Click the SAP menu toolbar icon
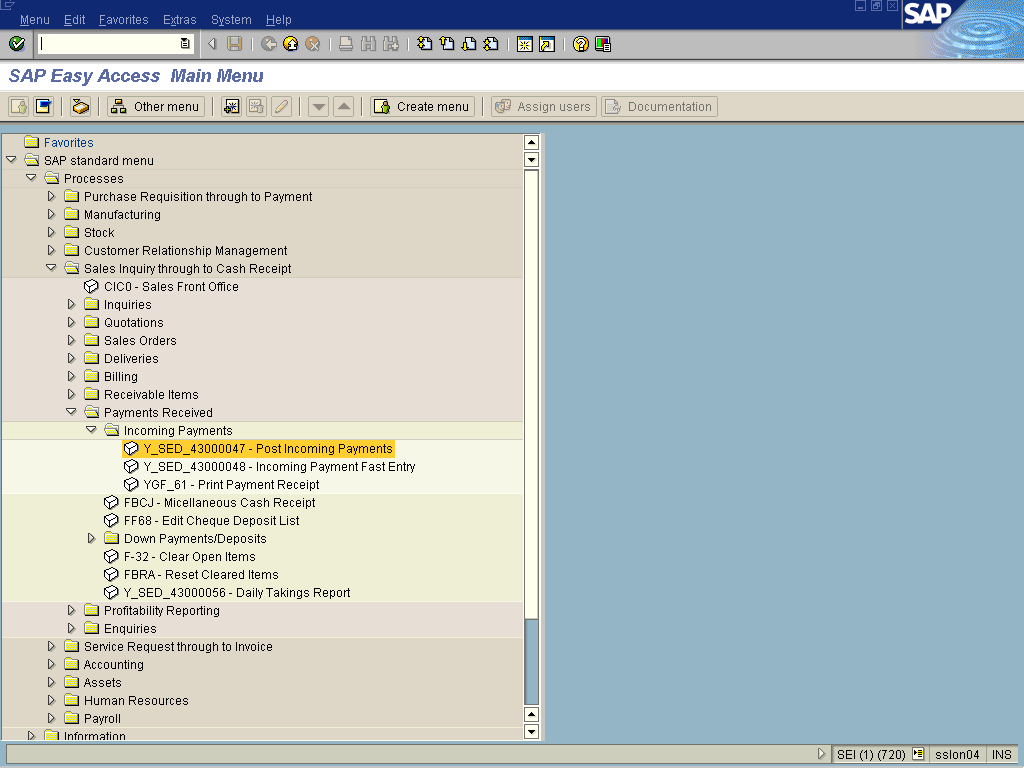The image size is (1024, 768). click(x=43, y=107)
